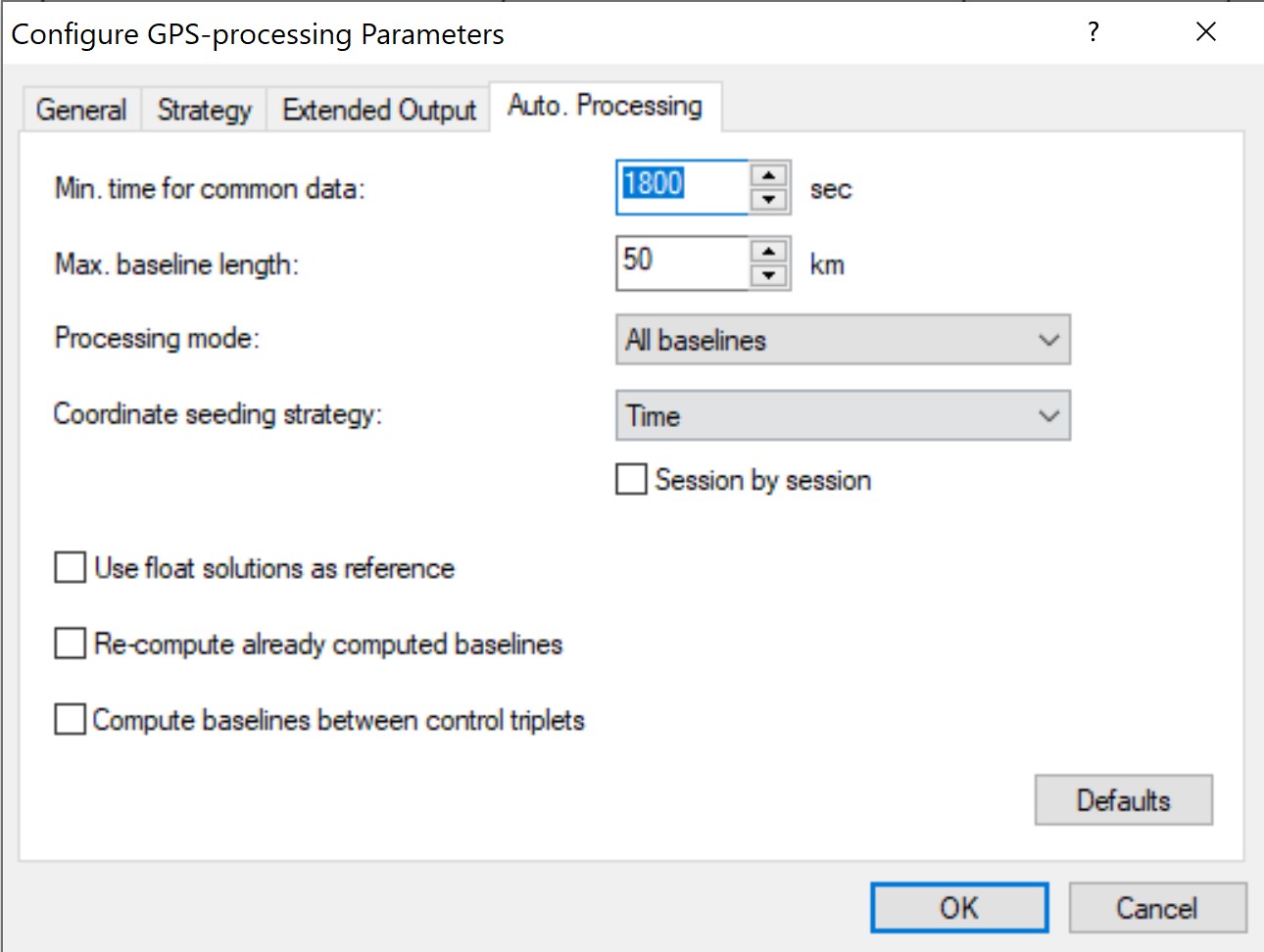Screen dimensions: 1264x952
Task: Increase Min. time for common data value
Action: 769,175
